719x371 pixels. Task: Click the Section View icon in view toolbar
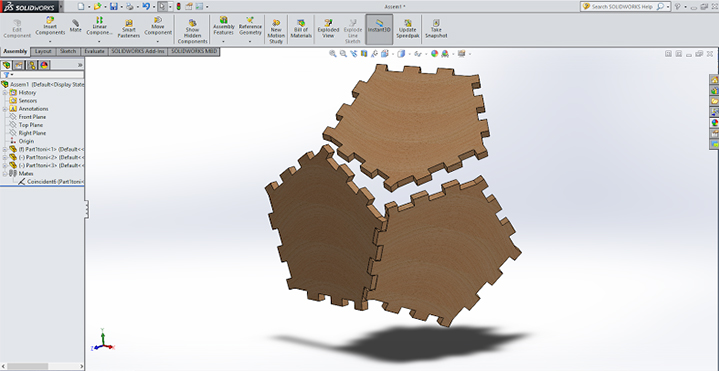coord(364,54)
